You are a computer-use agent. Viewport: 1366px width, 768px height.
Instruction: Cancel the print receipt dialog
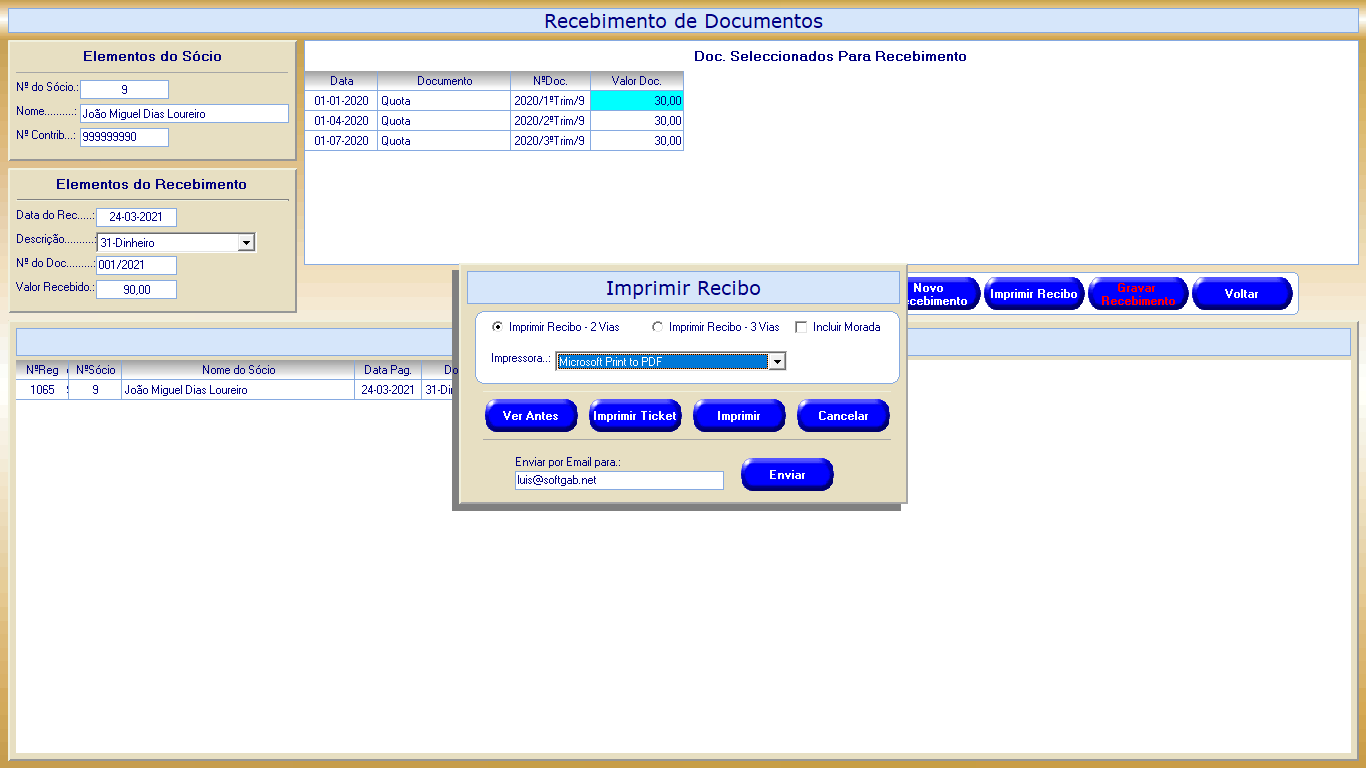coord(842,416)
